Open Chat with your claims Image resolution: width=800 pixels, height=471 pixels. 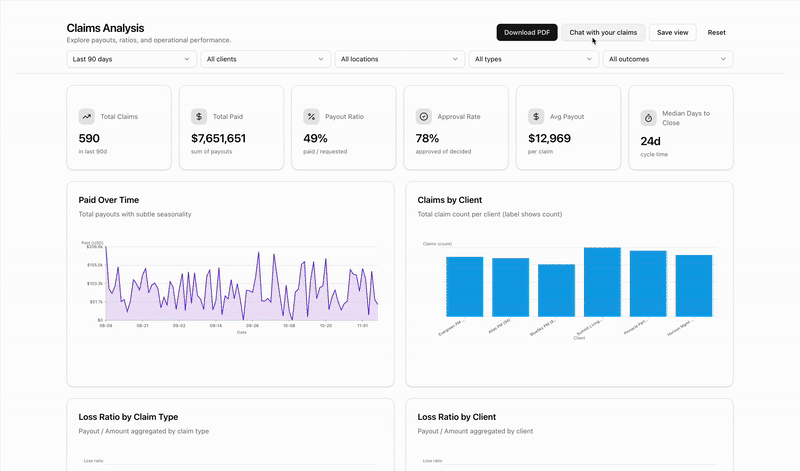point(603,32)
